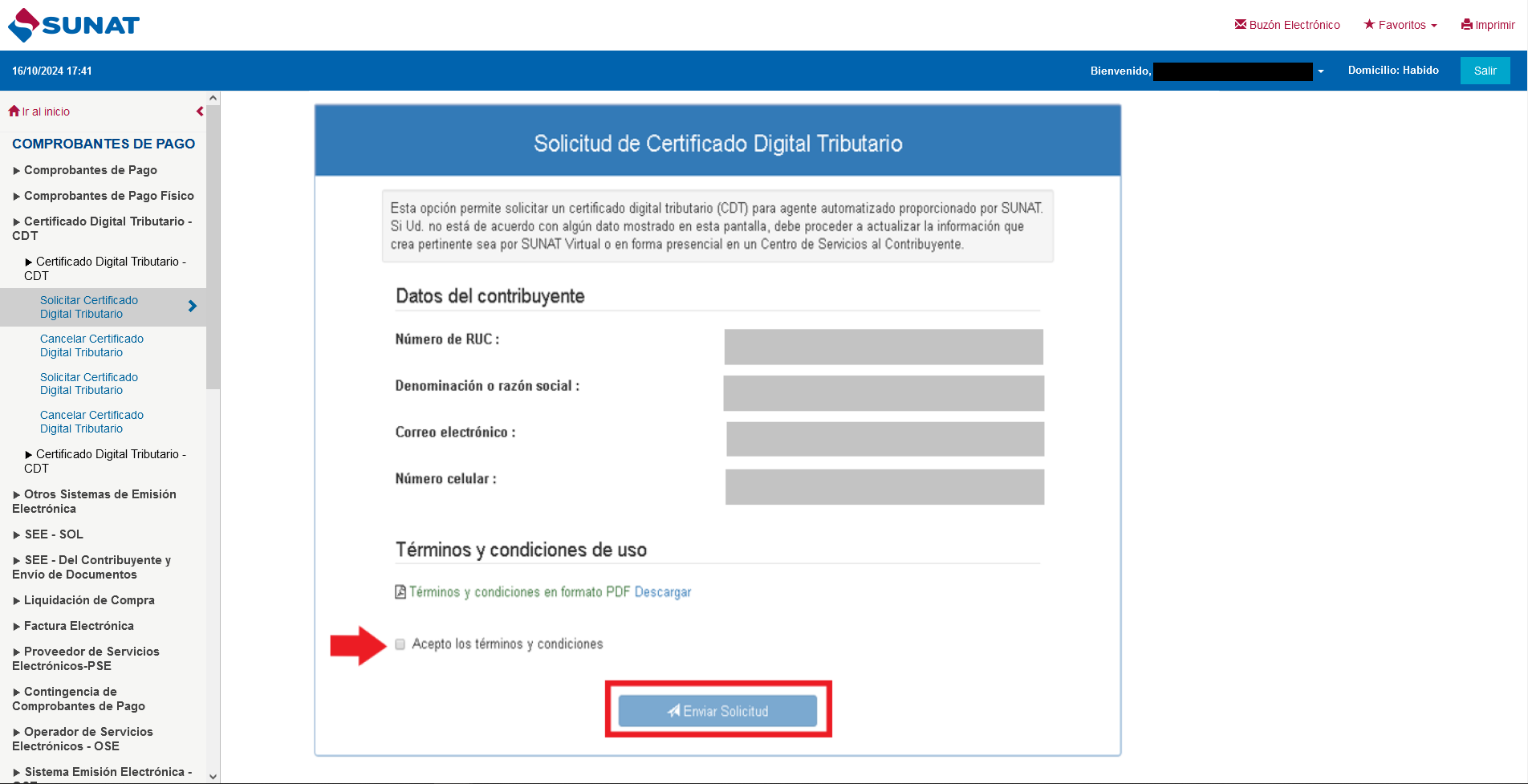Expand Comprobantes de Pago tree item

pyautogui.click(x=85, y=170)
